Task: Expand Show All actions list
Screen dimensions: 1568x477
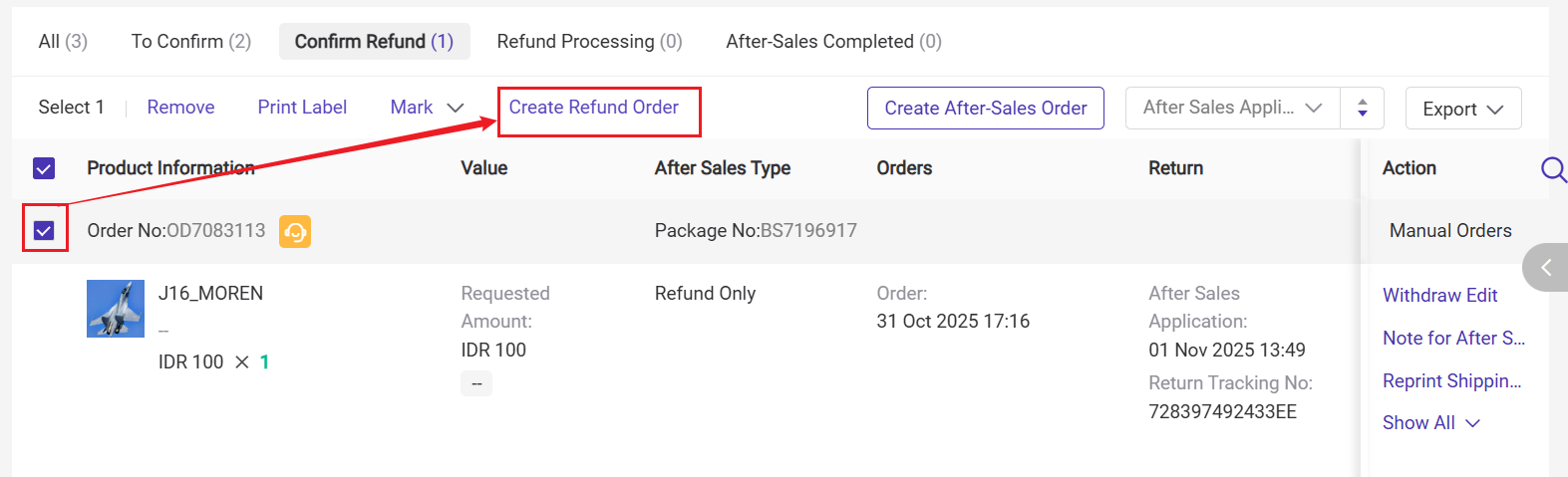Action: pyautogui.click(x=1430, y=423)
